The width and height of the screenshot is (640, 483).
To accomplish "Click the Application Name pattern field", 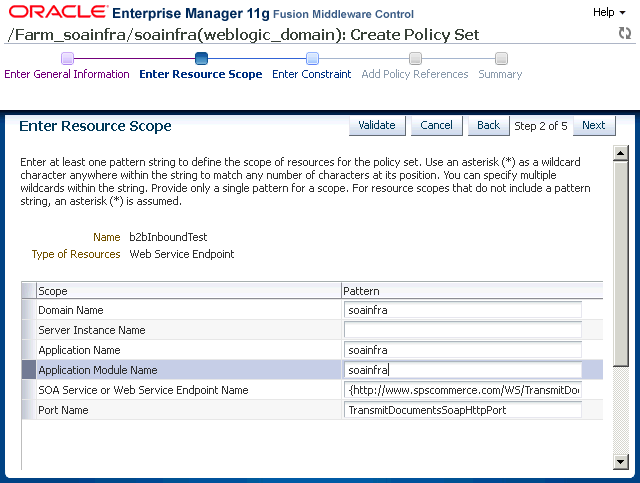I will pyautogui.click(x=463, y=350).
